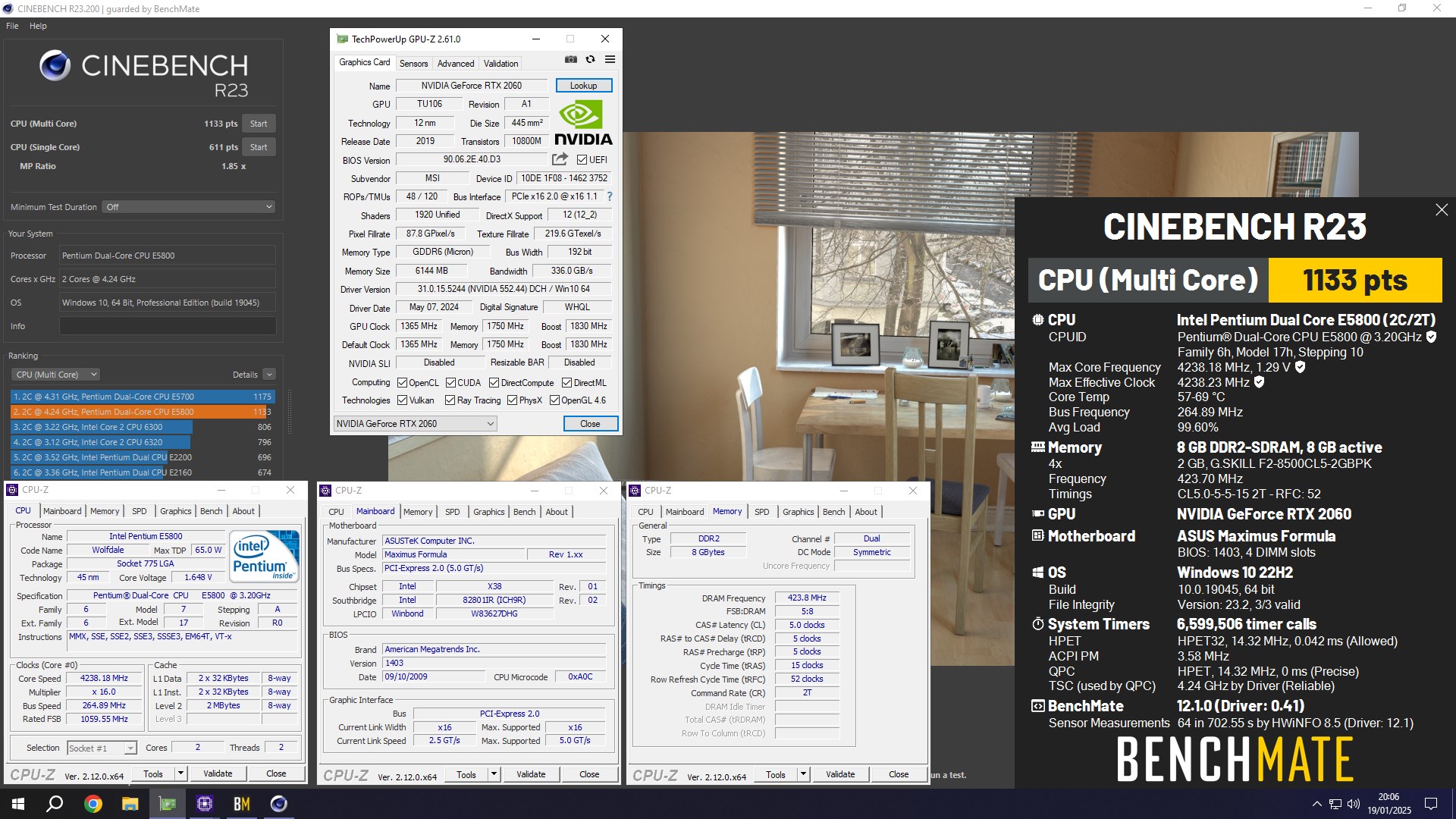Click the Info input field in Cinebench
Viewport: 1456px width, 819px height.
168,326
